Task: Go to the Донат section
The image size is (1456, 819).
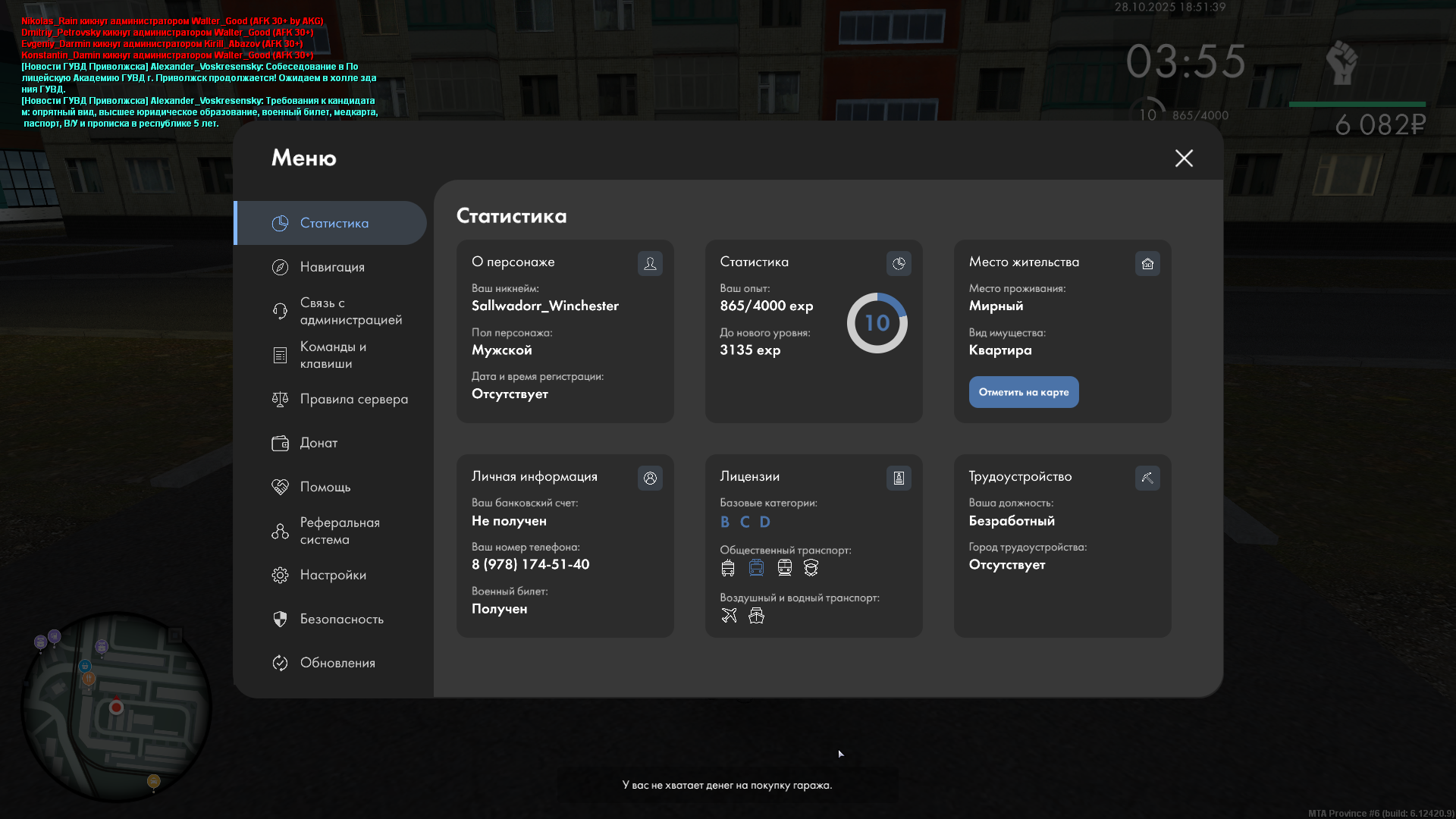Action: [x=318, y=443]
